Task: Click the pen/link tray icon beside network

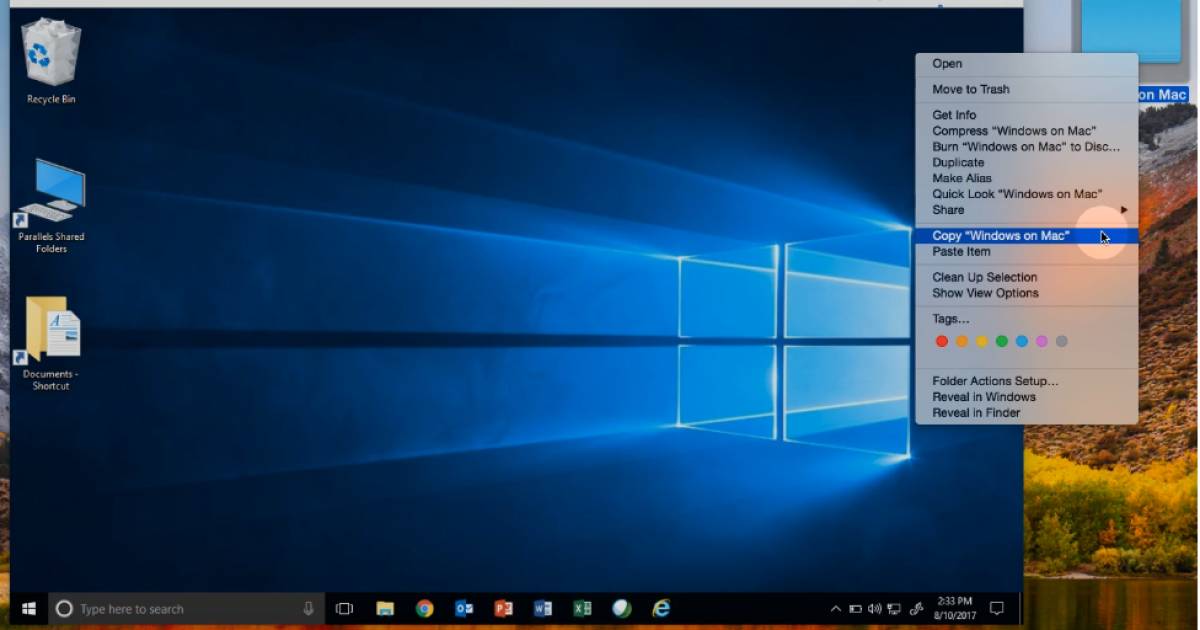Action: tap(916, 608)
